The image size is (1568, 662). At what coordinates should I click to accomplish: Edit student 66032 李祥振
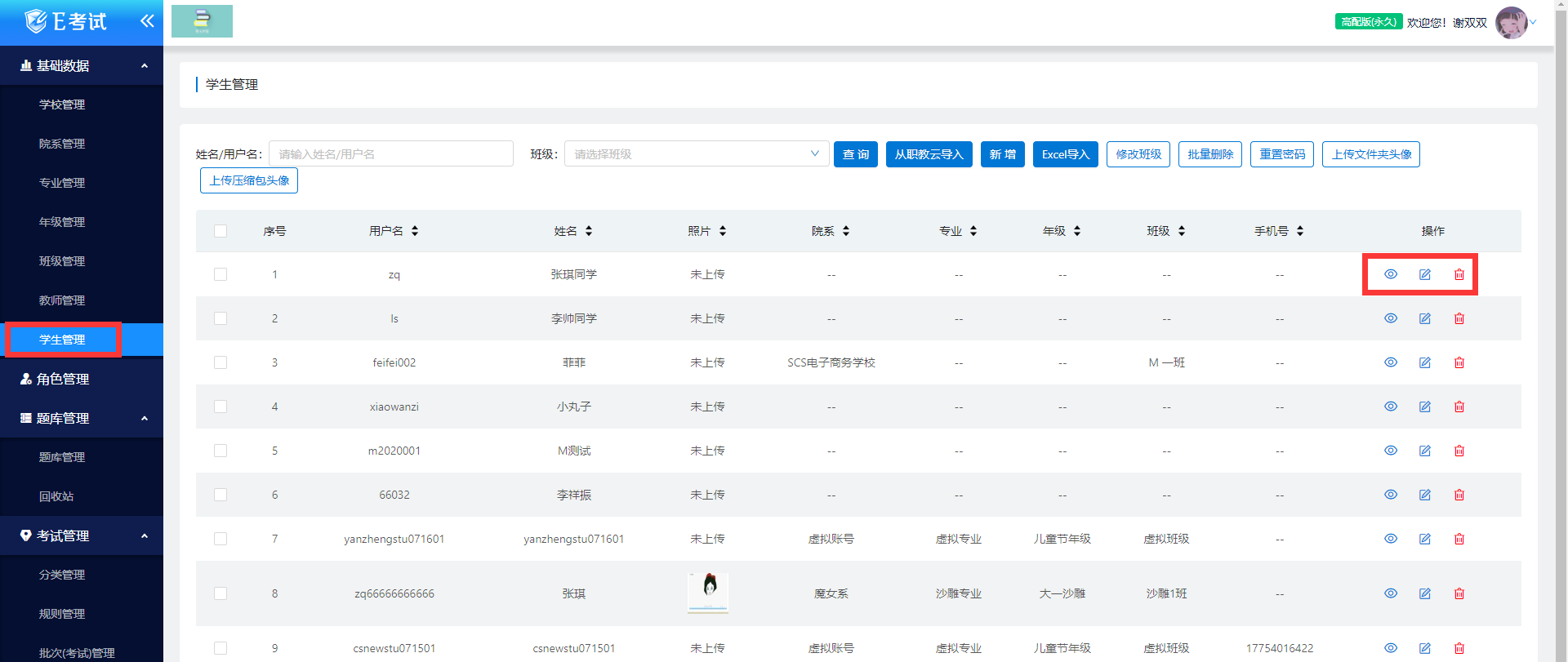point(1425,495)
